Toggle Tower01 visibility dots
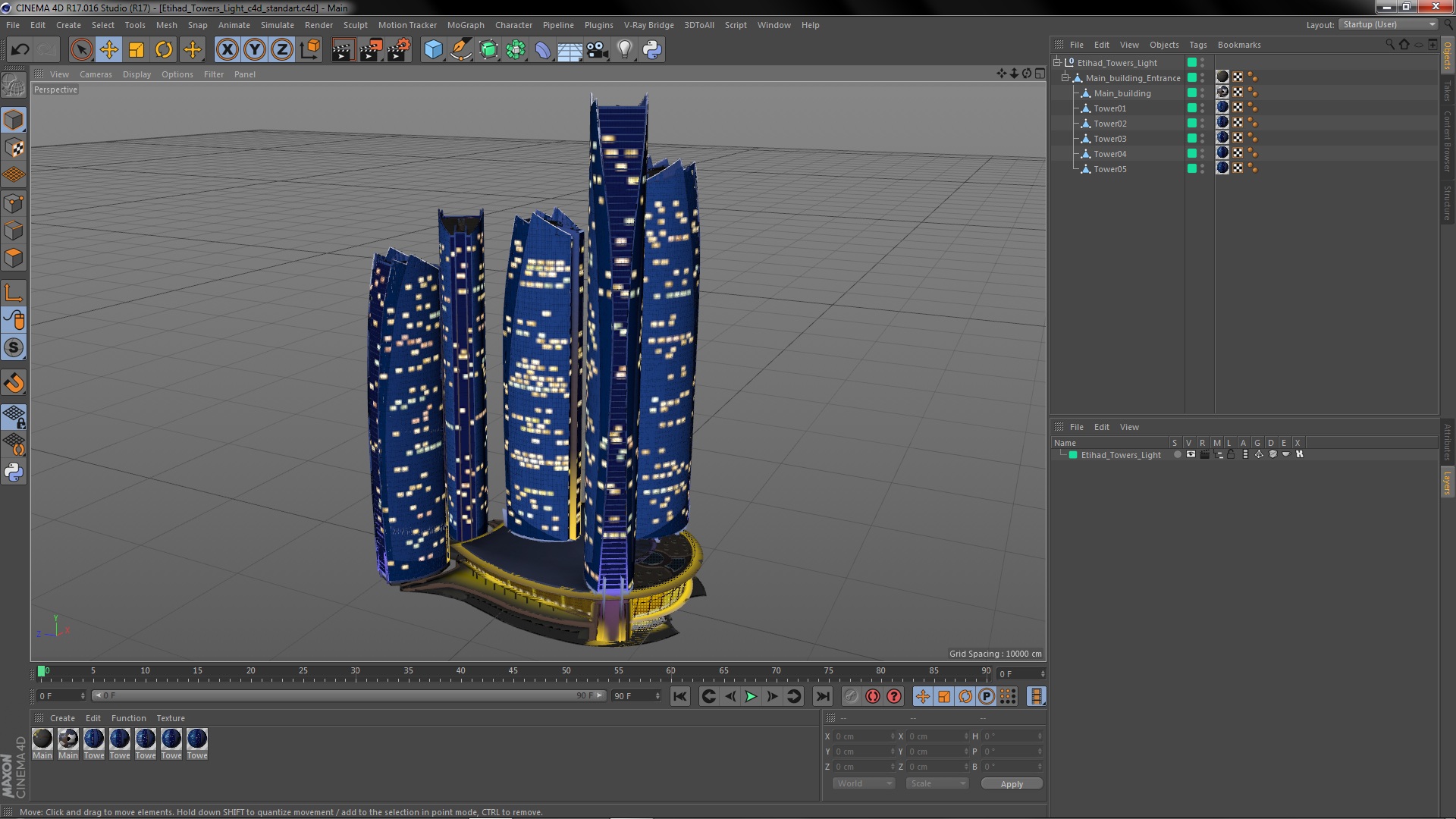 tap(1203, 108)
